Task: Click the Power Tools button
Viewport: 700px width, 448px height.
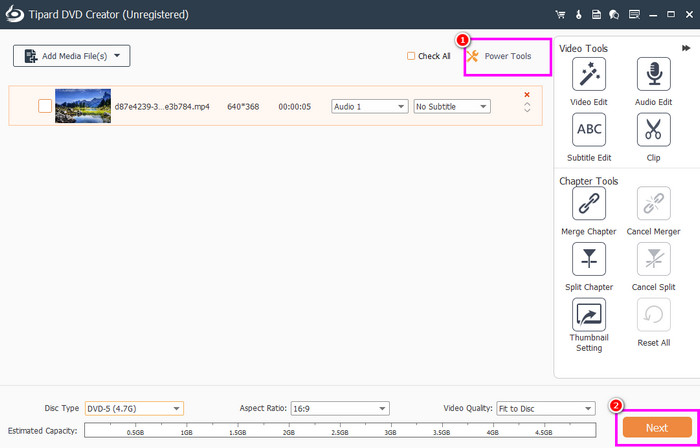Action: point(500,56)
